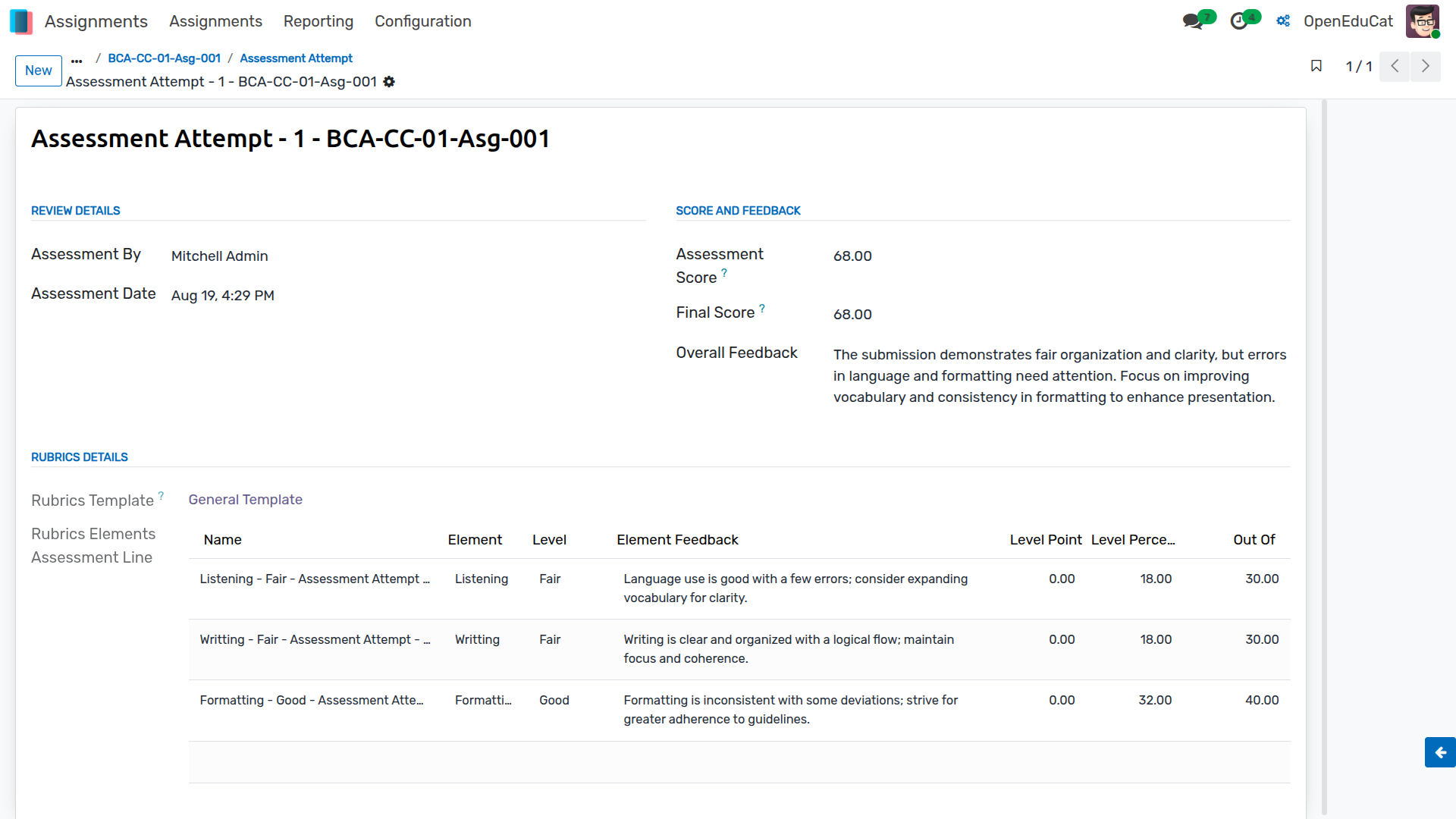
Task: Go to the previous record arrow
Action: tap(1395, 66)
